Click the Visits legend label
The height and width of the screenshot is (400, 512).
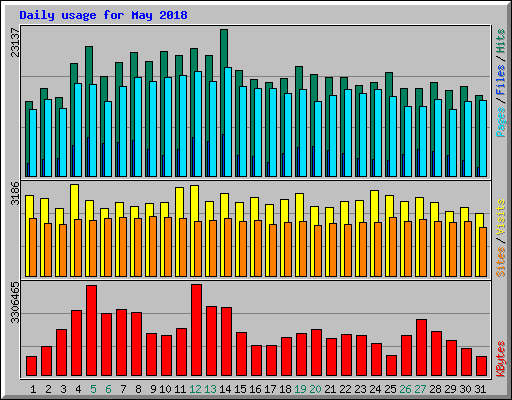click(x=501, y=217)
